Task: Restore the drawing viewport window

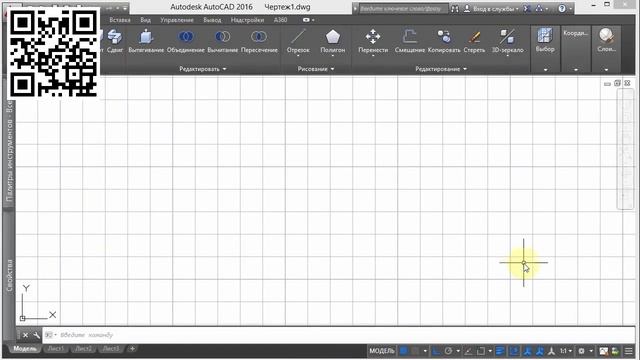Action: 618,83
